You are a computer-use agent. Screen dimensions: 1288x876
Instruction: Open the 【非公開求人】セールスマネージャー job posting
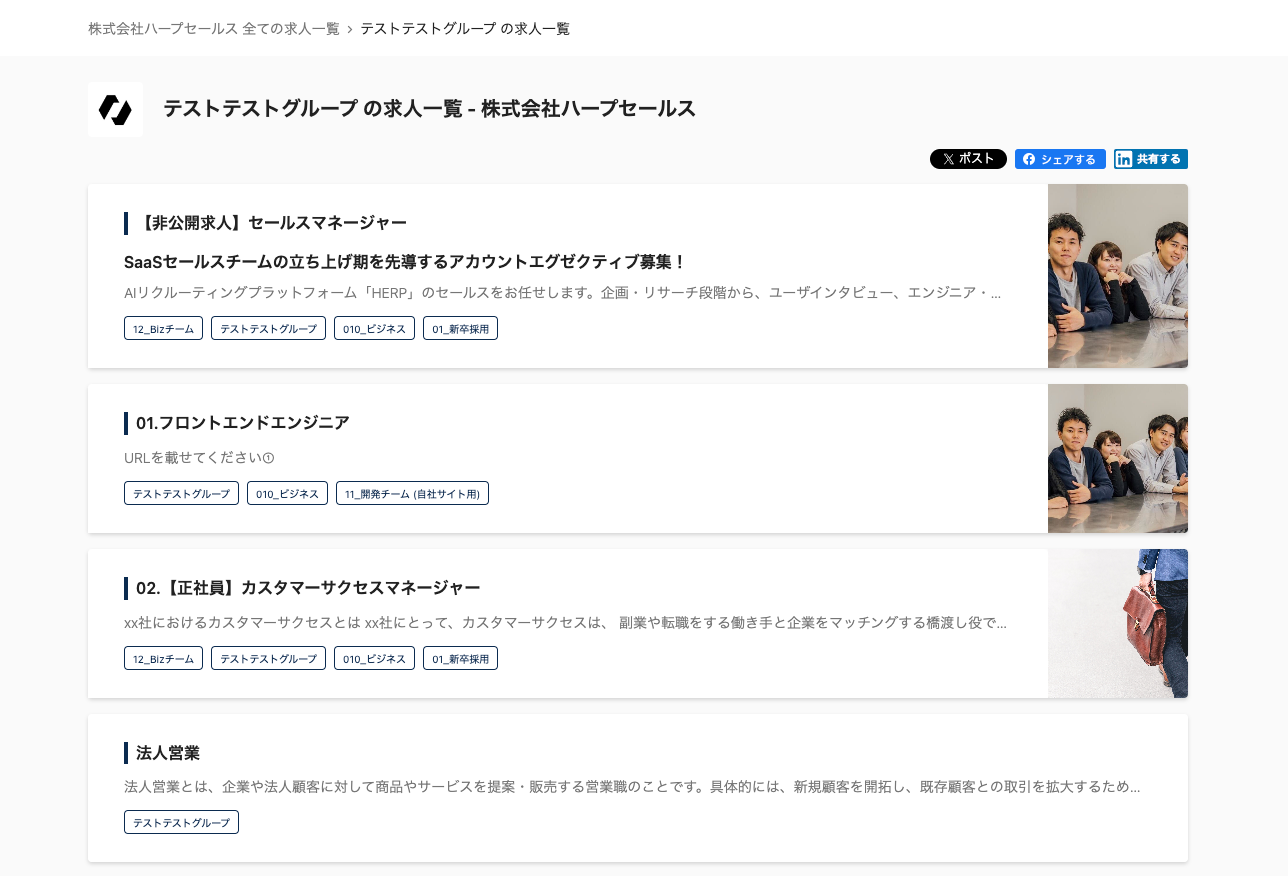coord(272,223)
